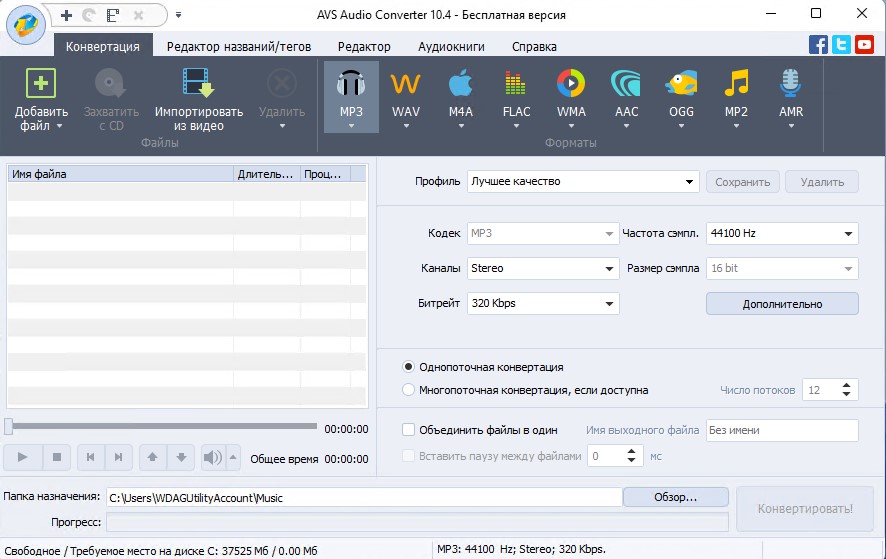Click the Длитель... column header
Screen dimensions: 886x559
point(267,174)
